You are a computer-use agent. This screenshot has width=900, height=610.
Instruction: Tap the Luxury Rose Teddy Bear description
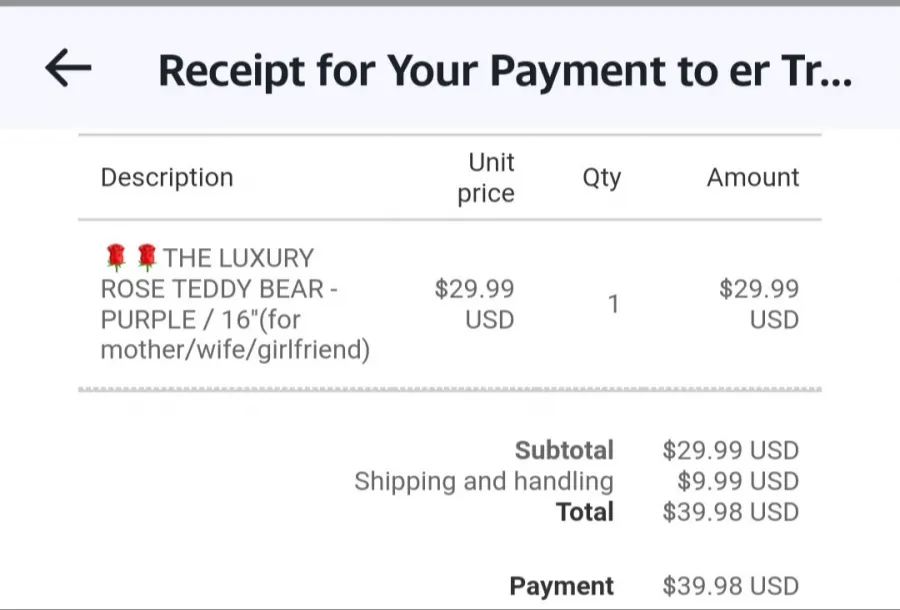pyautogui.click(x=235, y=304)
